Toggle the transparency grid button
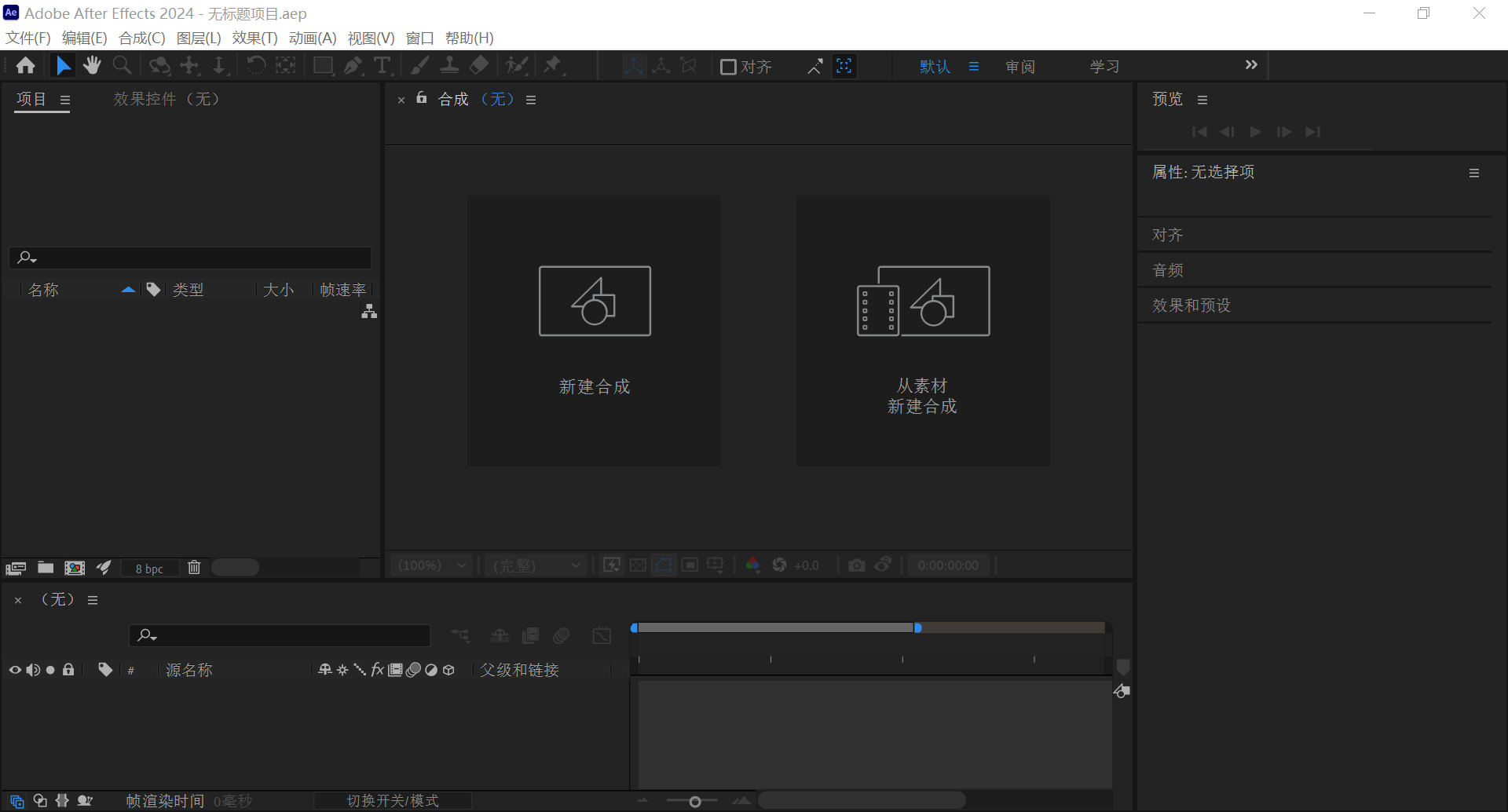Image resolution: width=1508 pixels, height=812 pixels. (x=638, y=565)
